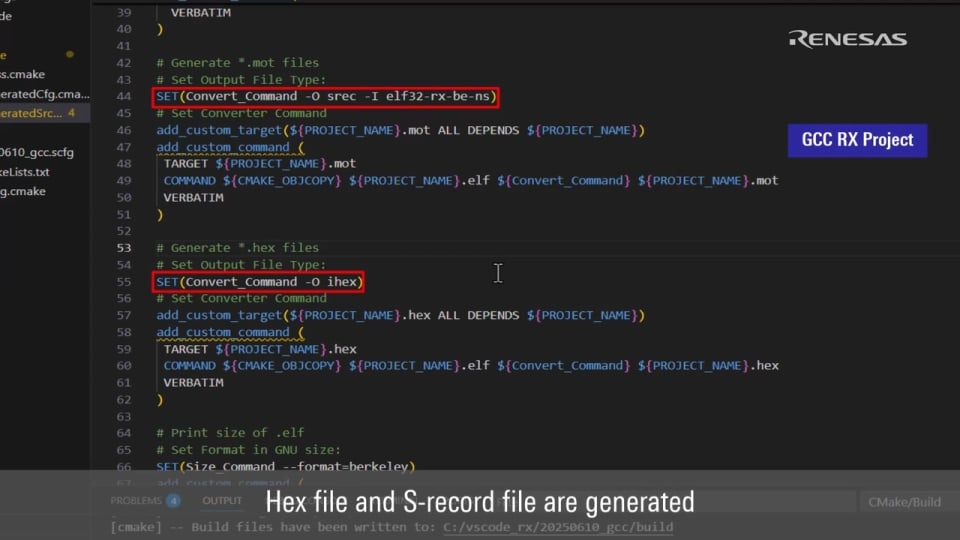
Task: Click the 4 problems badge on GeneratedSrc
Action: pyautogui.click(x=71, y=113)
